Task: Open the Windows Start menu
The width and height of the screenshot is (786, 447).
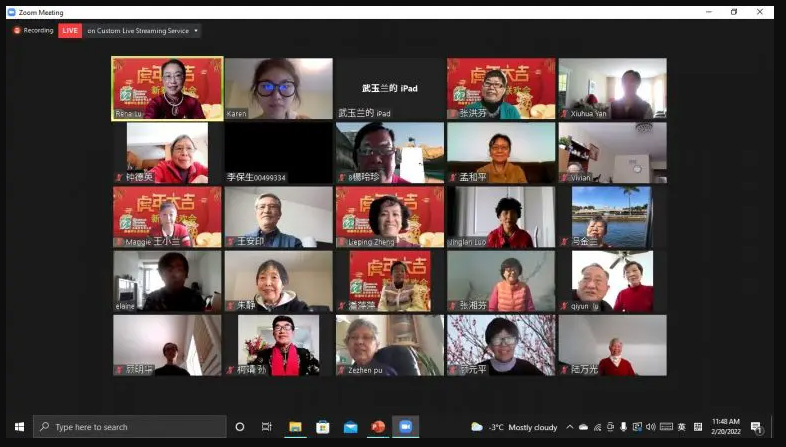Action: pos(18,427)
